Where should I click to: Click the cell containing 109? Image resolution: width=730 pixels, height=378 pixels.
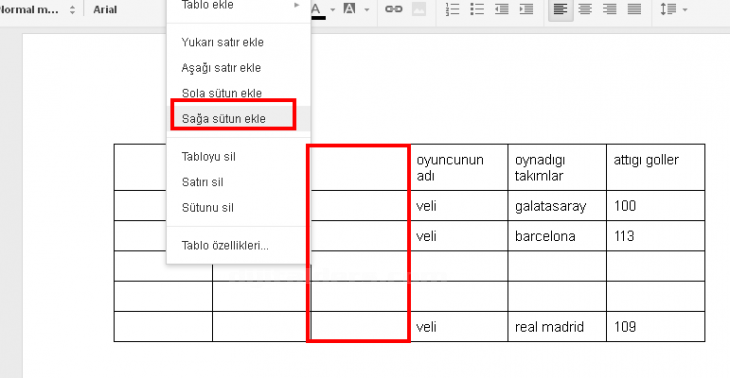pos(656,327)
